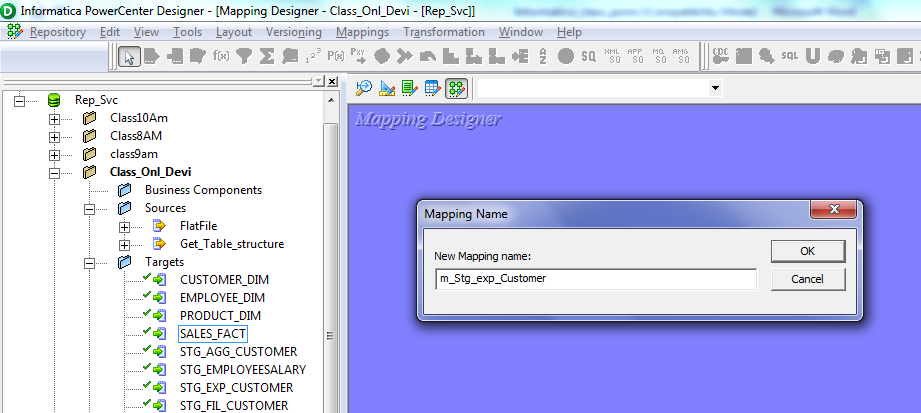Select the EMPLOYEE_DIM target
Viewport: 921px width, 413px height.
pyautogui.click(x=222, y=298)
